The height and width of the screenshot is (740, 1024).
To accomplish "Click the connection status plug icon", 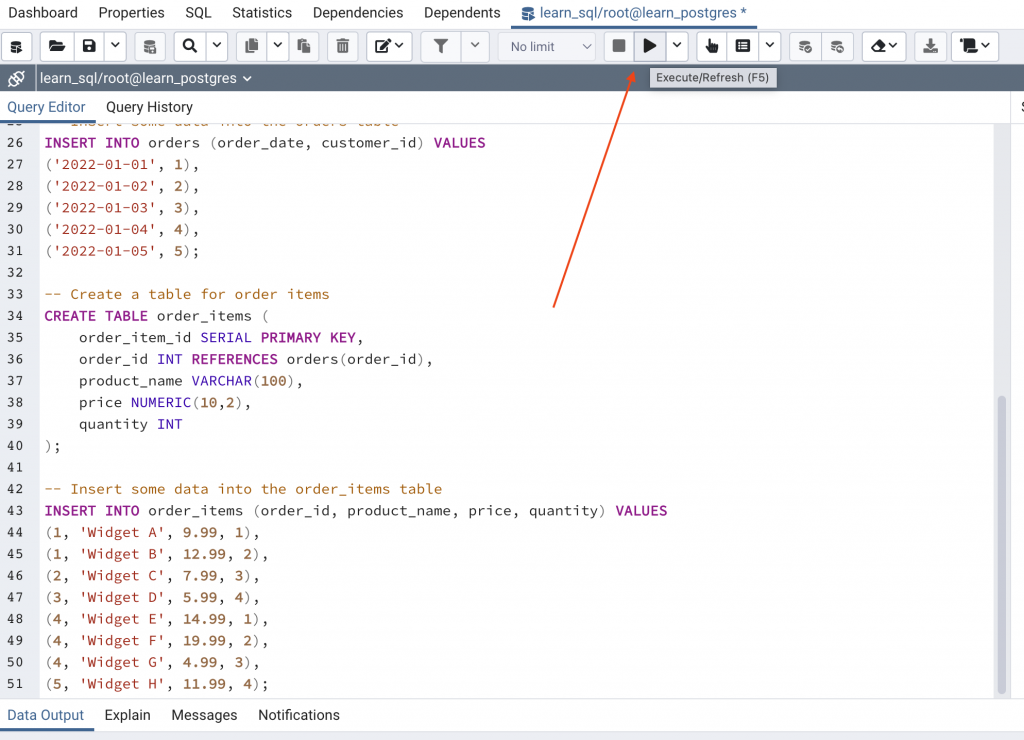I will tap(16, 78).
